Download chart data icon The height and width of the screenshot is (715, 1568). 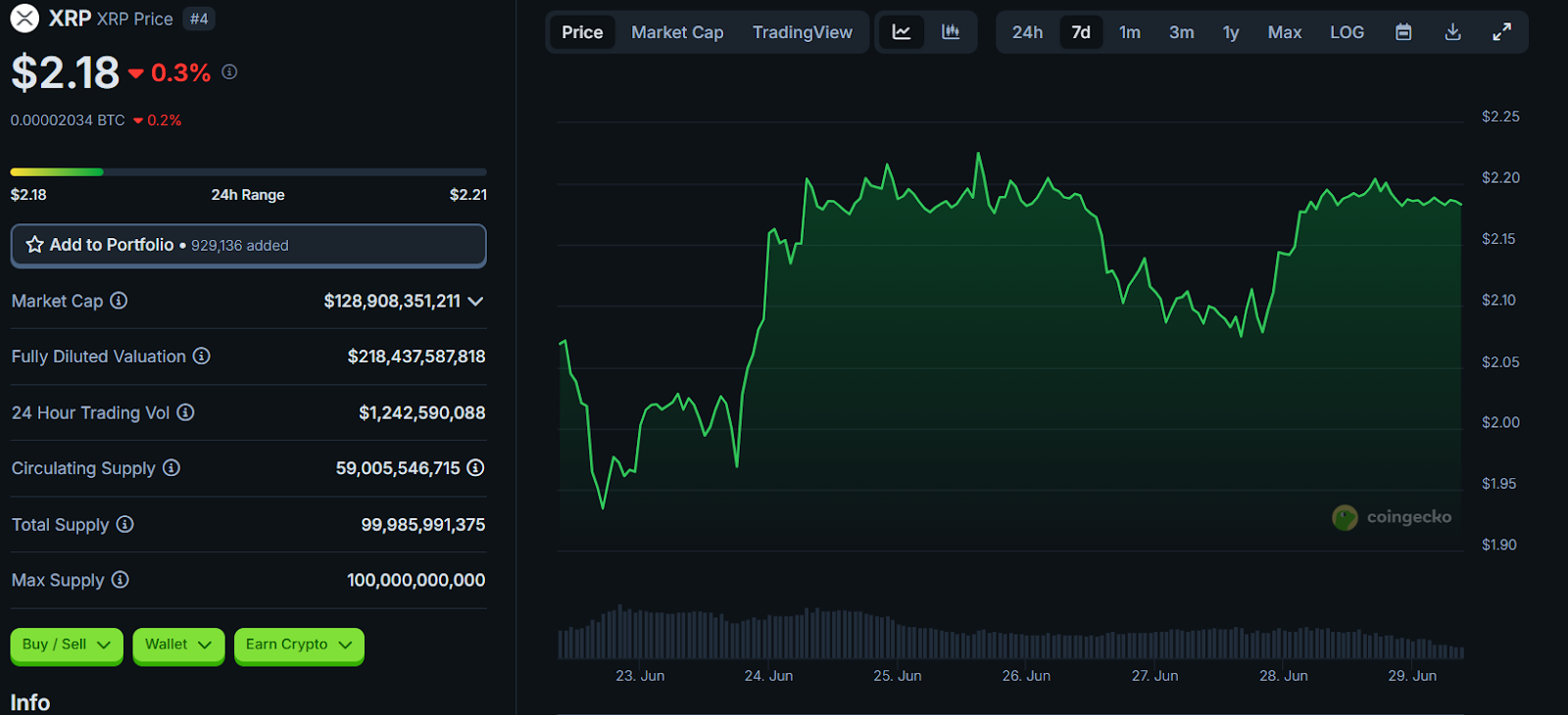coord(1452,32)
